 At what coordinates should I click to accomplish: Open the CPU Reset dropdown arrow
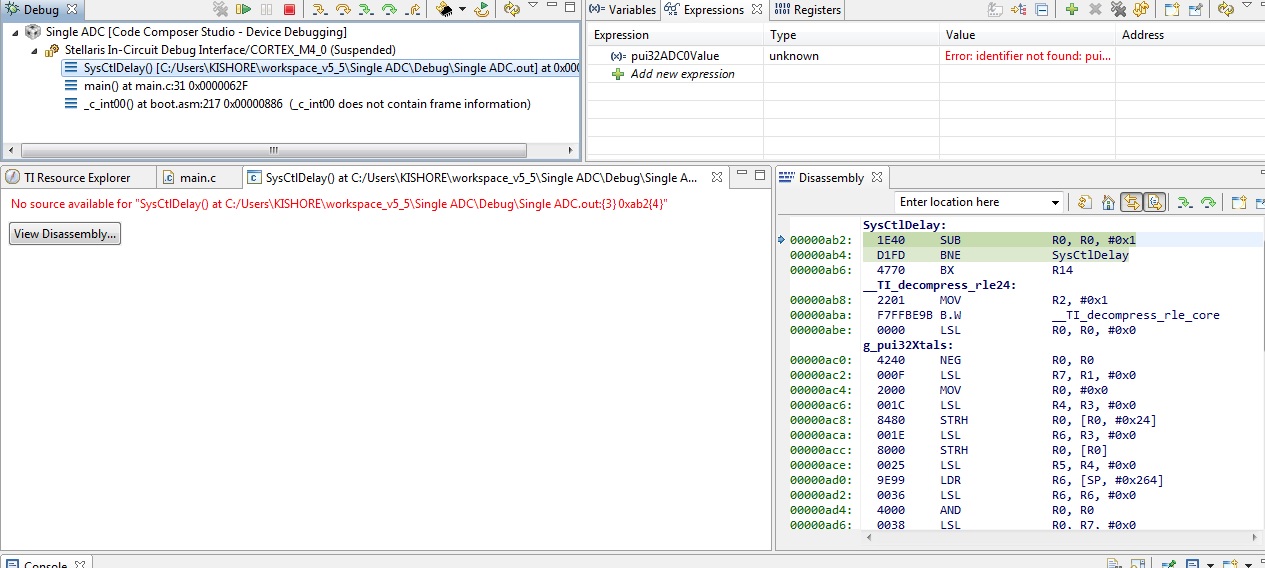[x=462, y=10]
